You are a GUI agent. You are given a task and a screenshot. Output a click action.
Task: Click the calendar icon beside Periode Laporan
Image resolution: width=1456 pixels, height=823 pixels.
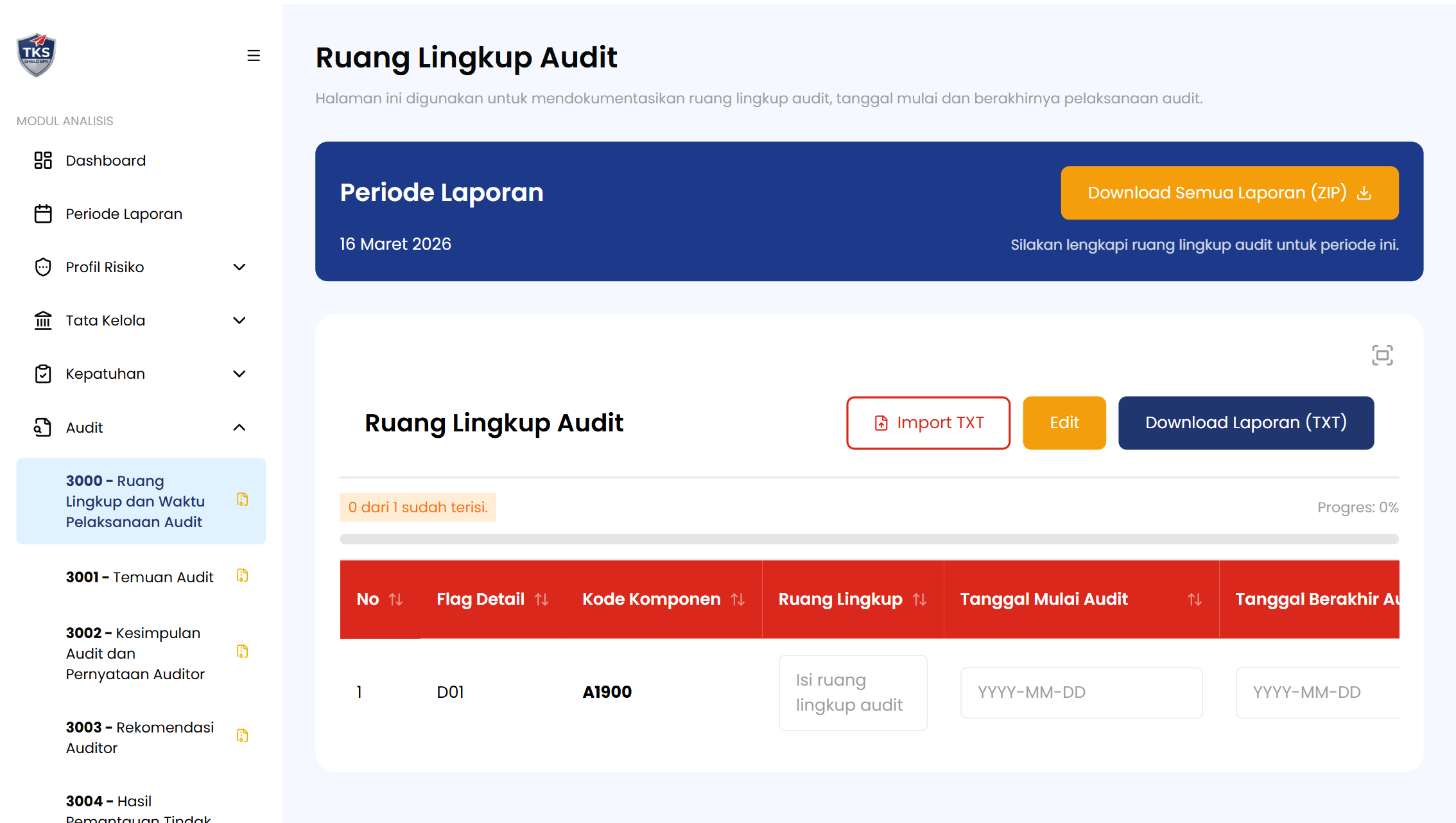click(x=42, y=213)
